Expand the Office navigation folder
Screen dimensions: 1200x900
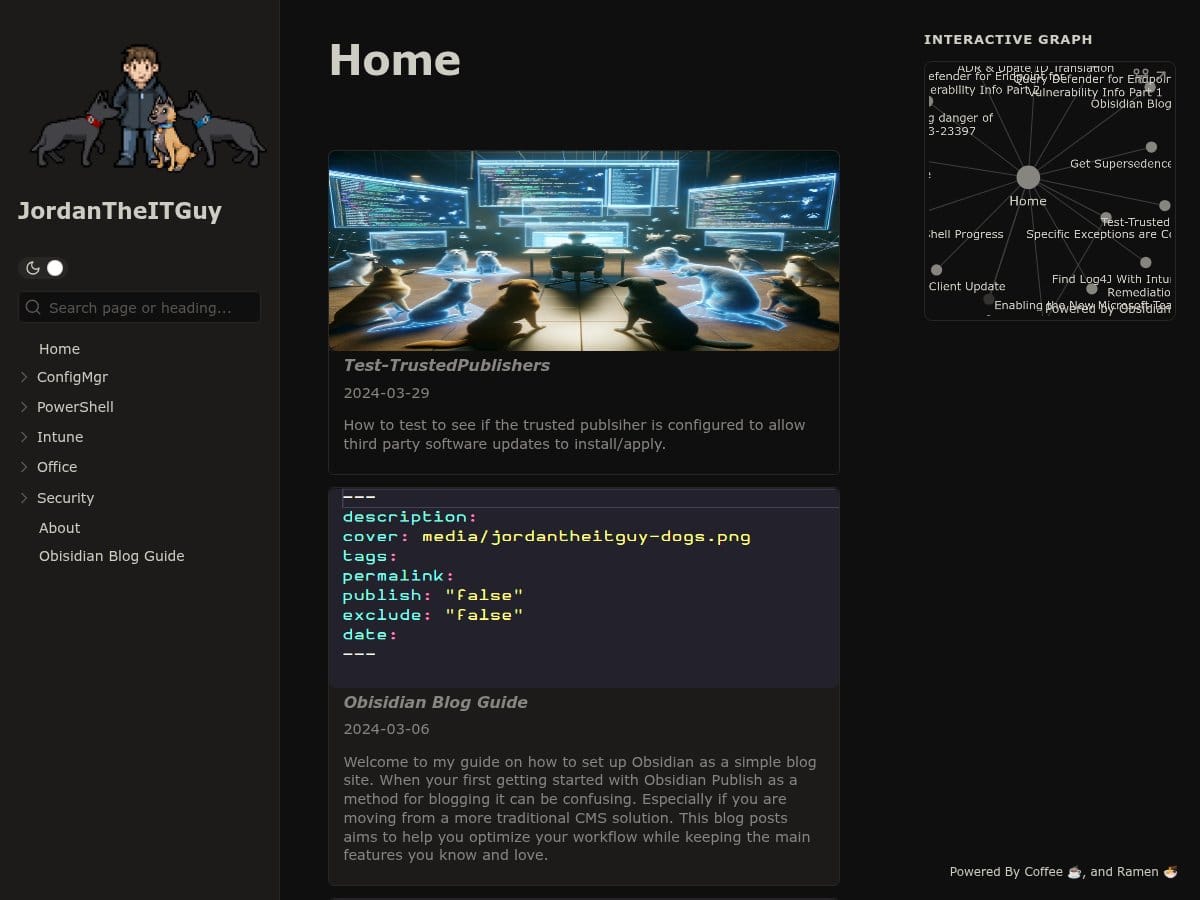point(24,467)
